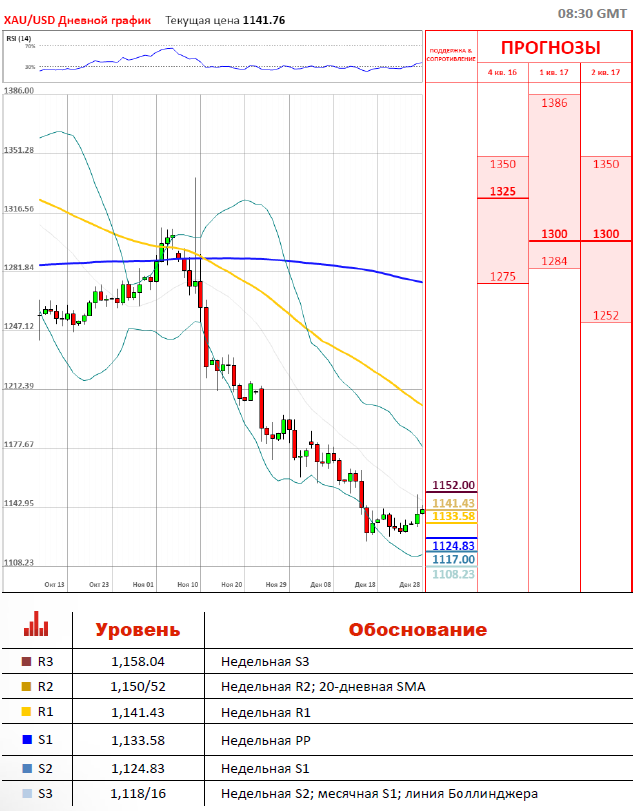Click the 'Уровень' table column header

pos(137,630)
